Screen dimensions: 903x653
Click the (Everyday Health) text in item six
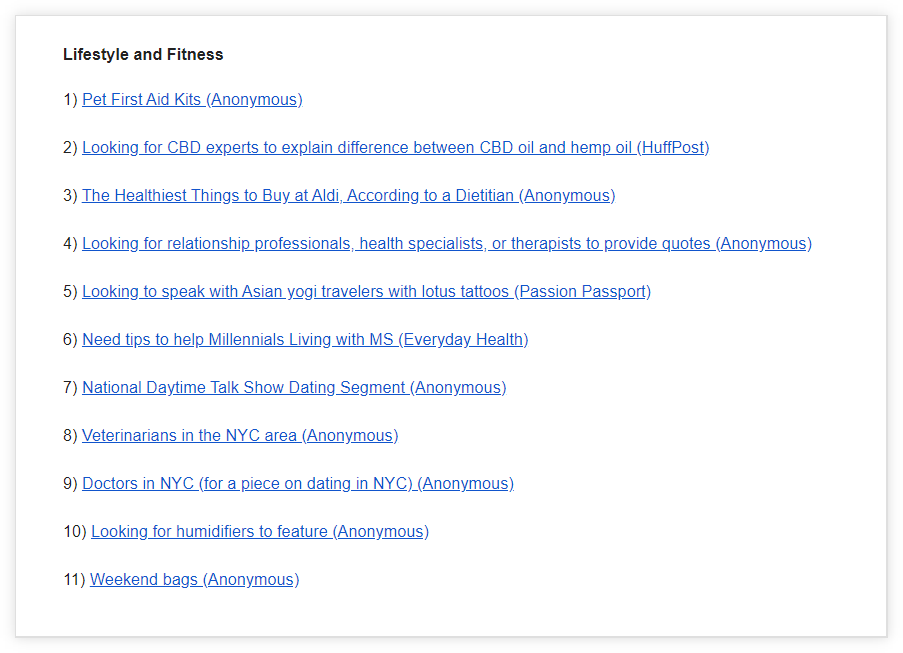click(463, 340)
